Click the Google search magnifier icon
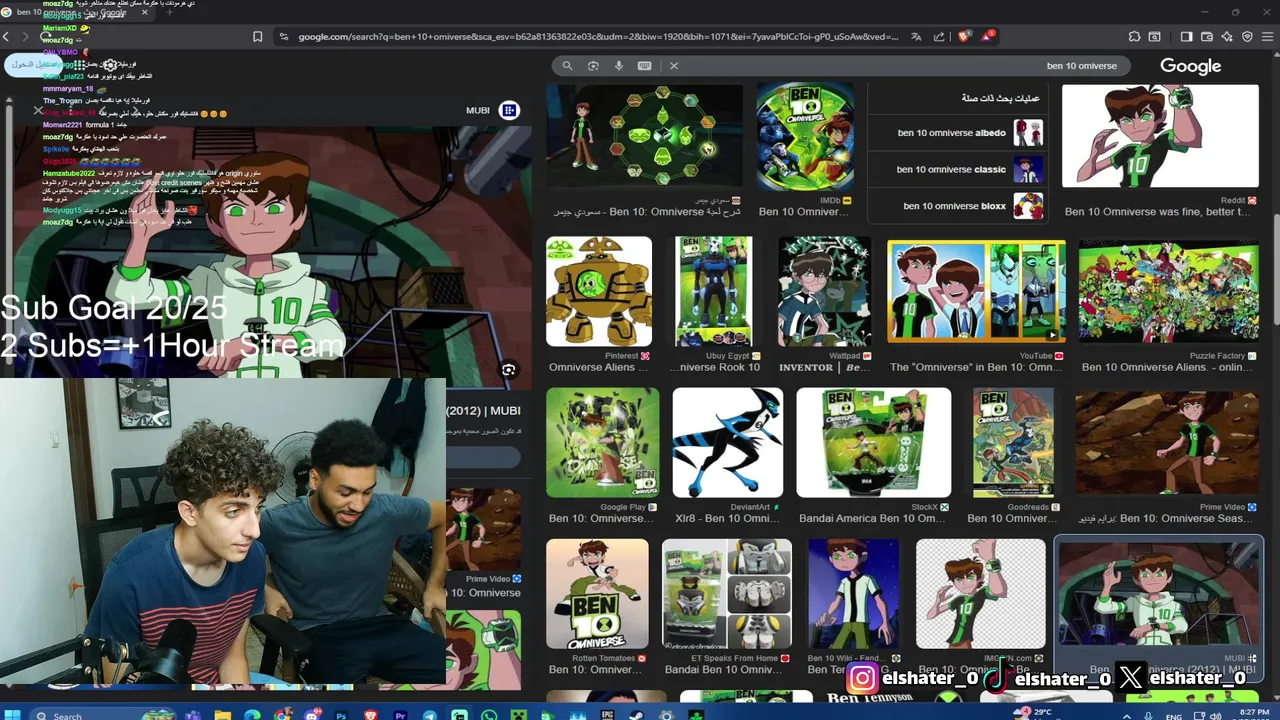This screenshot has height=720, width=1280. click(x=567, y=66)
